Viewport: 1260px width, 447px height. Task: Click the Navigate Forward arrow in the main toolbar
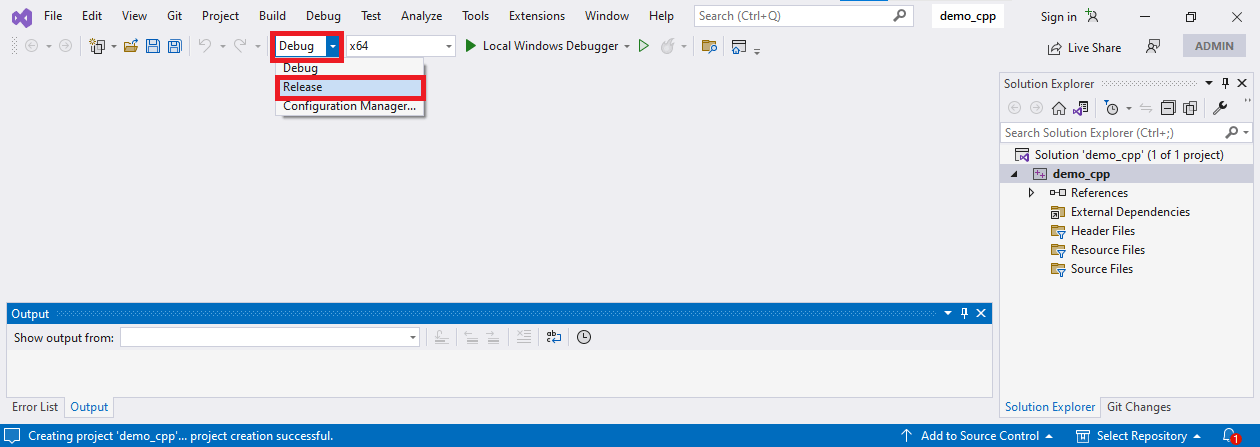click(x=65, y=46)
